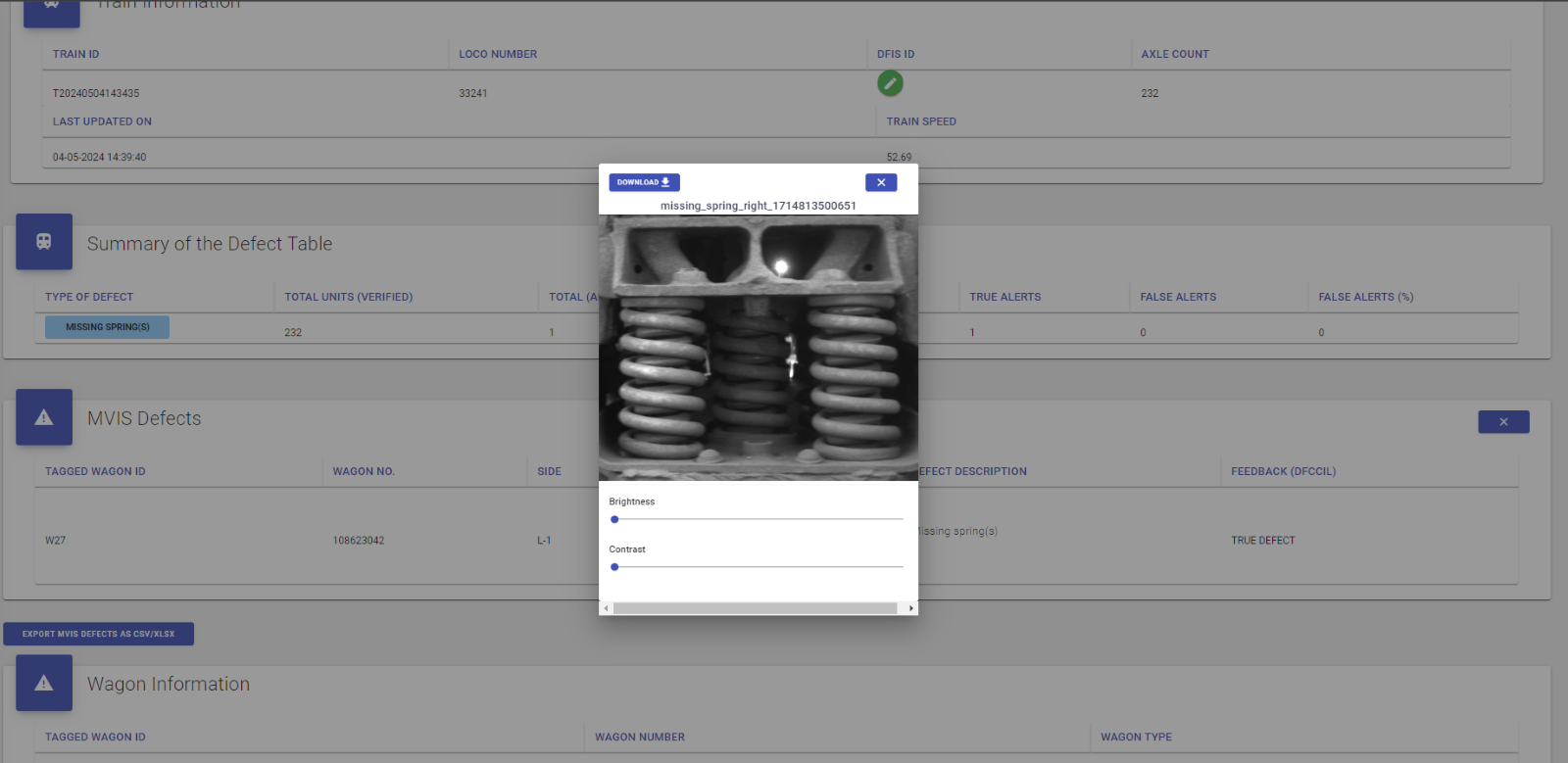Download the missing spring image
This screenshot has width=1568, height=763.
click(644, 182)
